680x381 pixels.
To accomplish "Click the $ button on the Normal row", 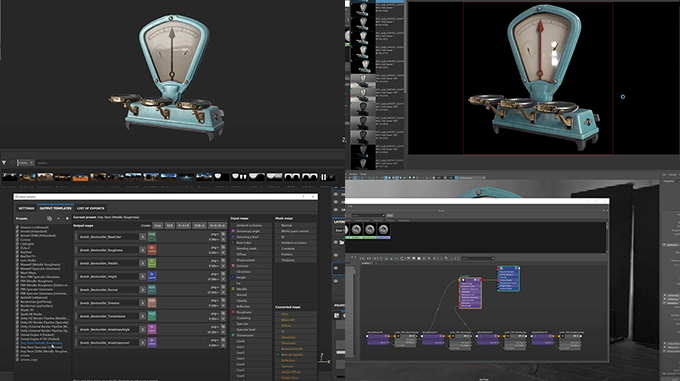I will pyautogui.click(x=143, y=290).
